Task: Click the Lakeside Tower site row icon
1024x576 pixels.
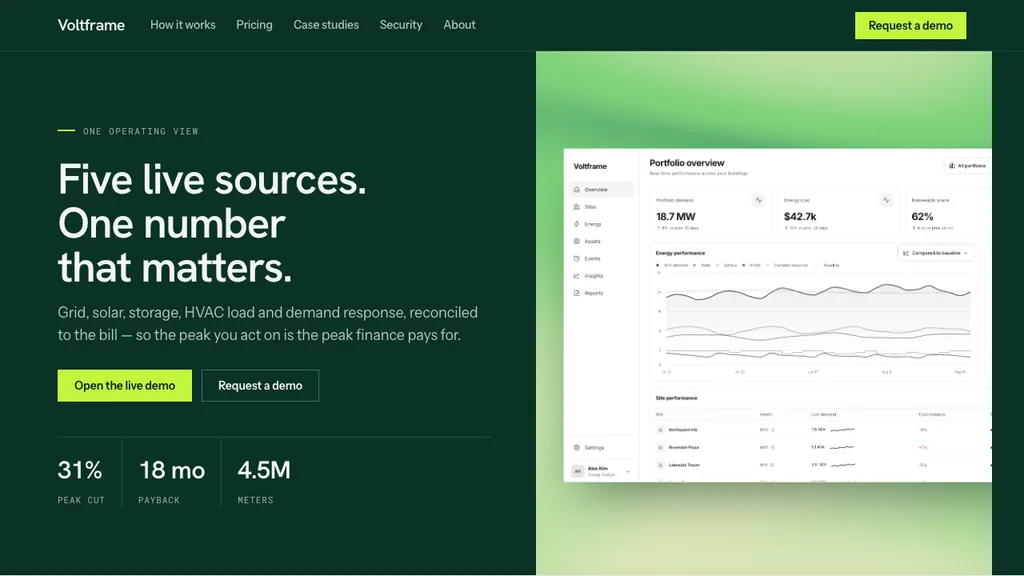Action: [x=660, y=465]
